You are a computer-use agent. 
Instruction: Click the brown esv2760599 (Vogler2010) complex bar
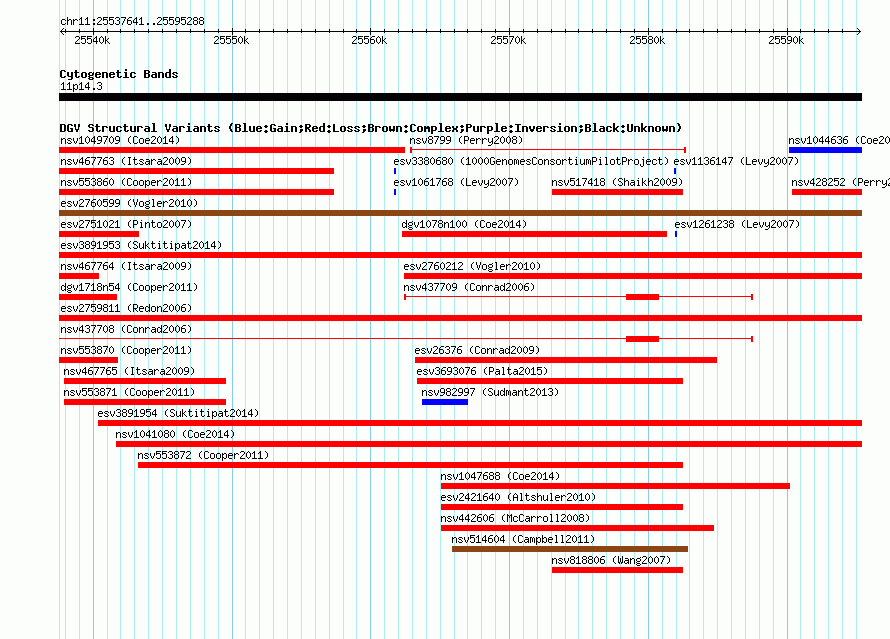coord(460,213)
